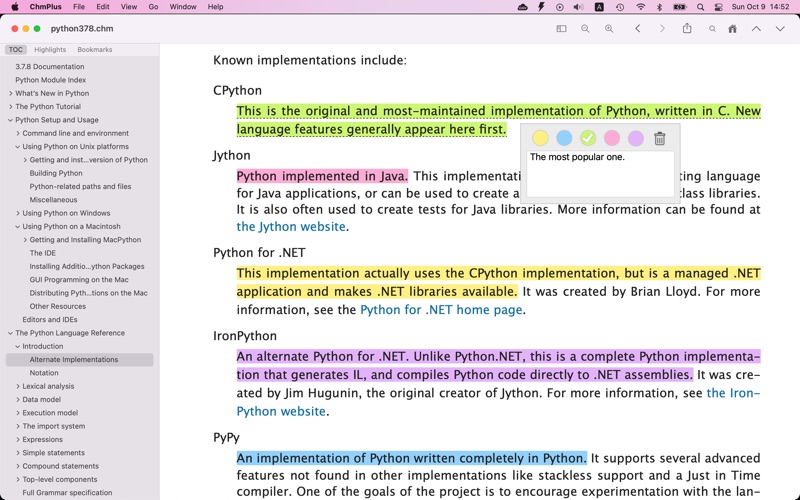800x500 pixels.
Task: Go to the home page icon
Action: pos(733,29)
